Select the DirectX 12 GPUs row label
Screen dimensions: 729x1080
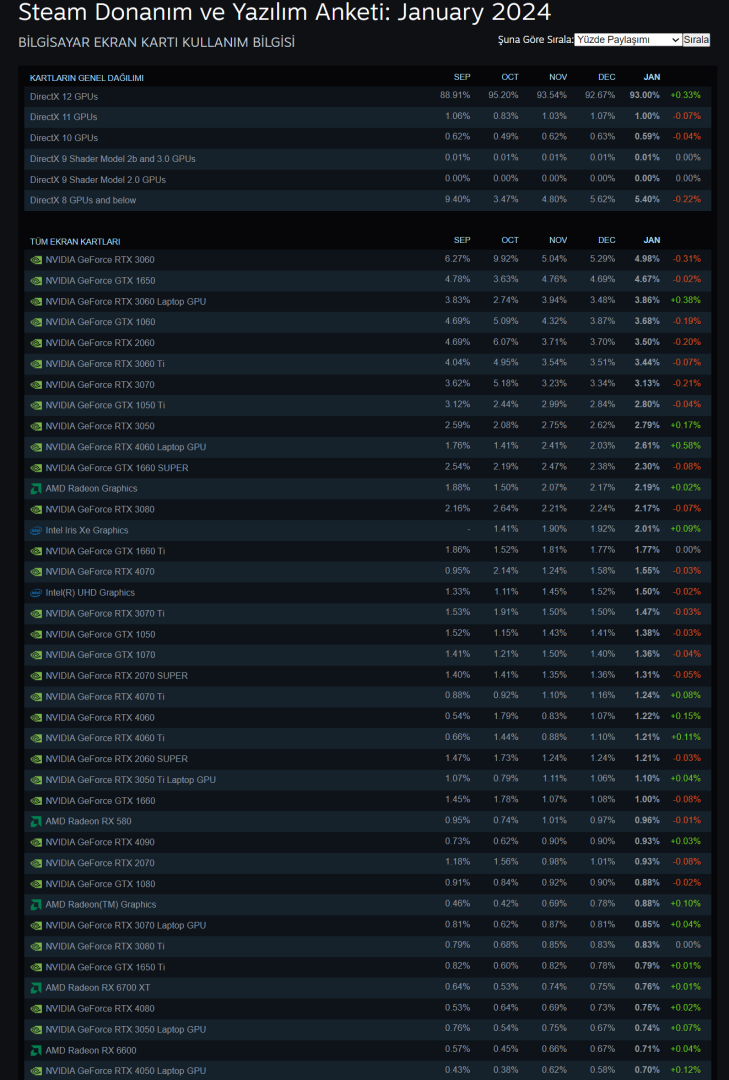[63, 96]
